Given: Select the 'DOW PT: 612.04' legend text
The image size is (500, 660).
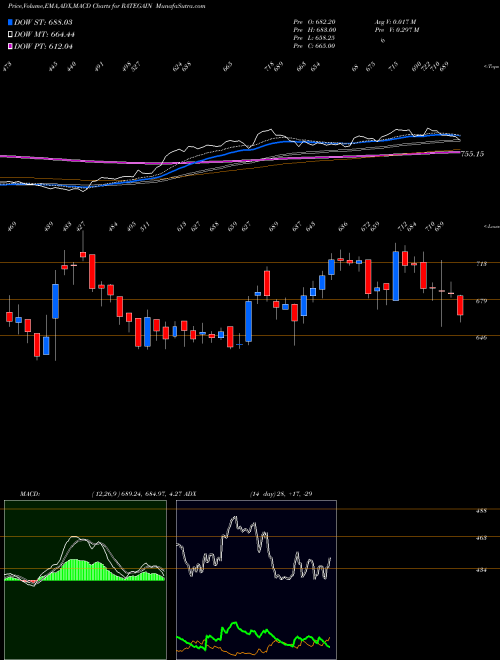Looking at the screenshot, I should coord(44,46).
